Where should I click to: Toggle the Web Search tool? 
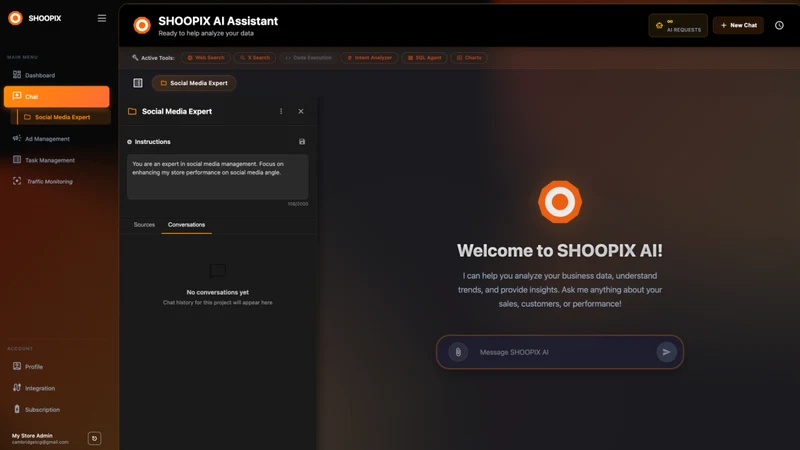206,58
